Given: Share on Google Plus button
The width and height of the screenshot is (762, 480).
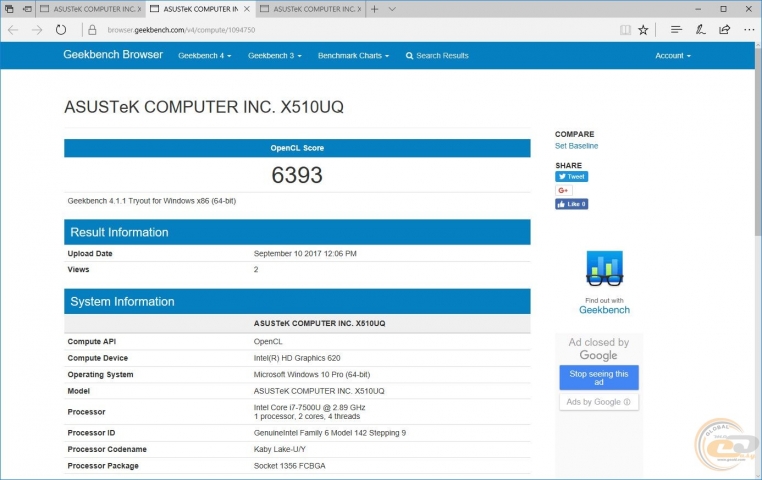Looking at the screenshot, I should [564, 190].
